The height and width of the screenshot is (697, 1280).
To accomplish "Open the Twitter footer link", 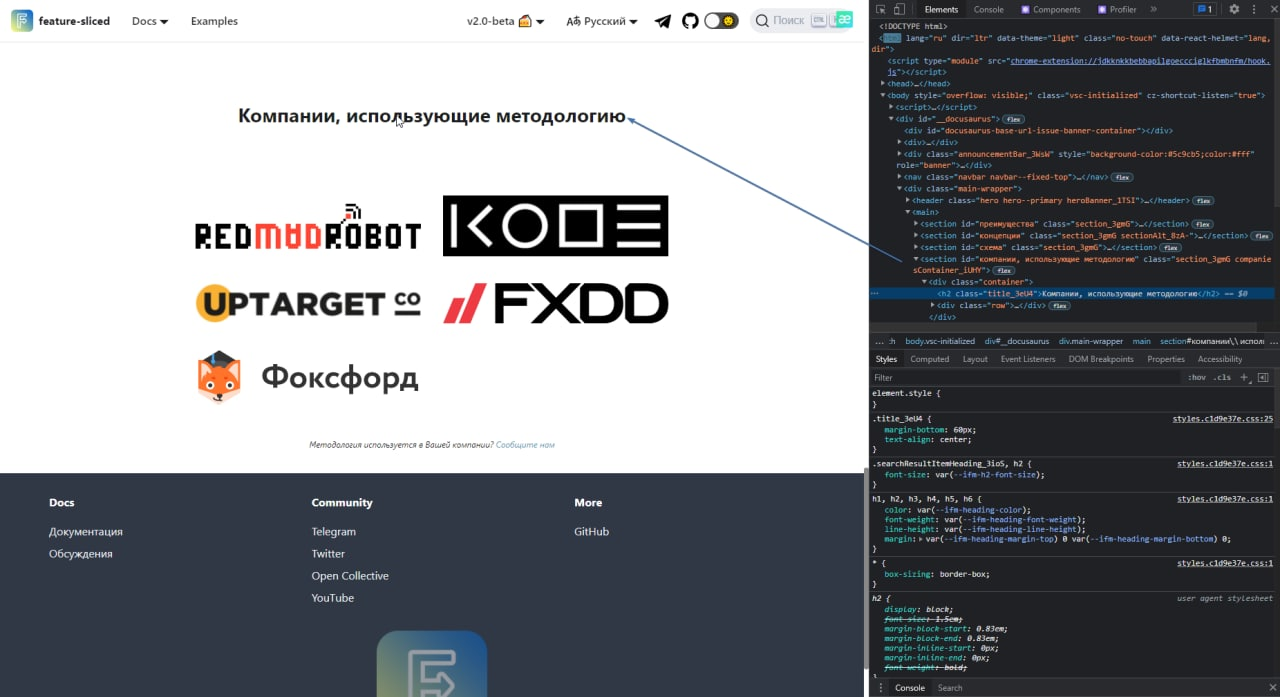I will point(328,554).
